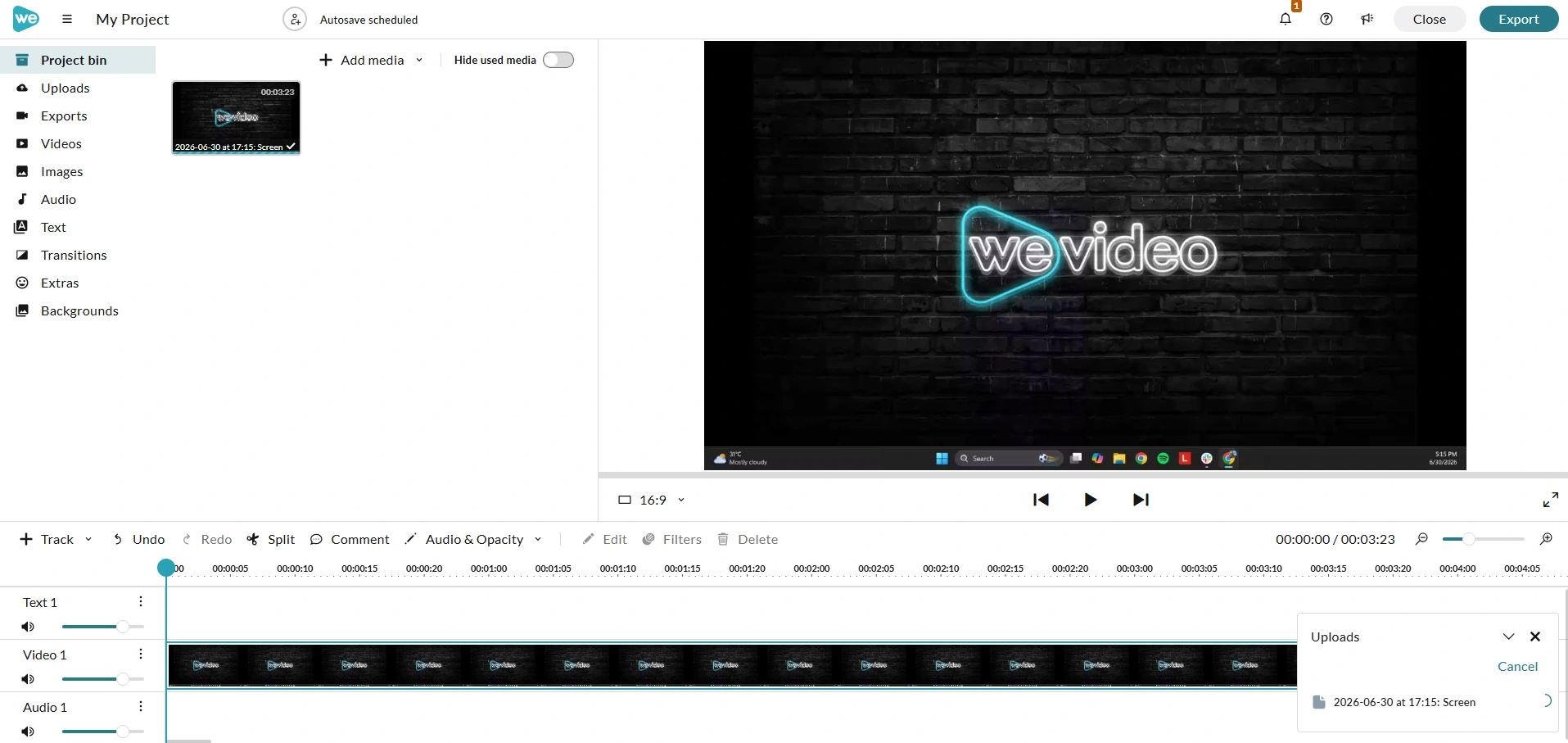Open the Backgrounds section
Screen dimensions: 1568x743
coord(78,310)
